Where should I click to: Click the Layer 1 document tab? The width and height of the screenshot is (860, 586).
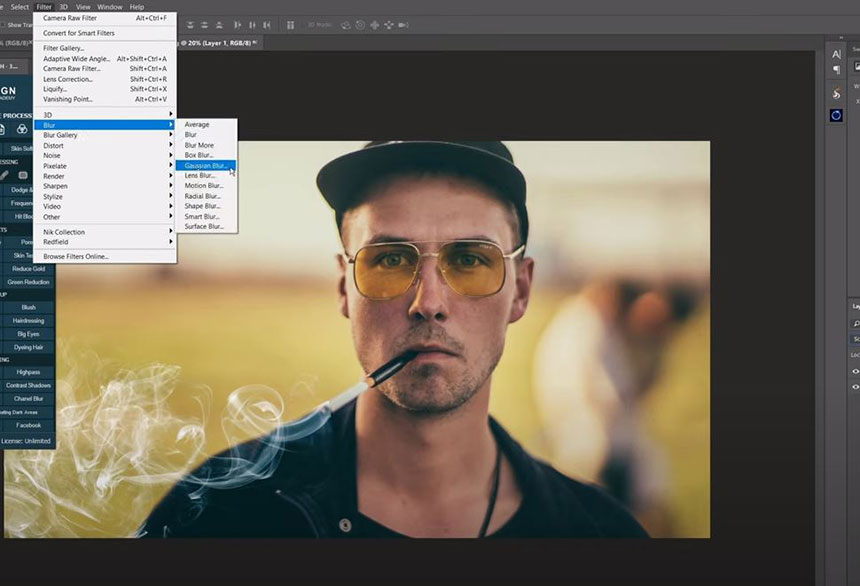coord(213,43)
